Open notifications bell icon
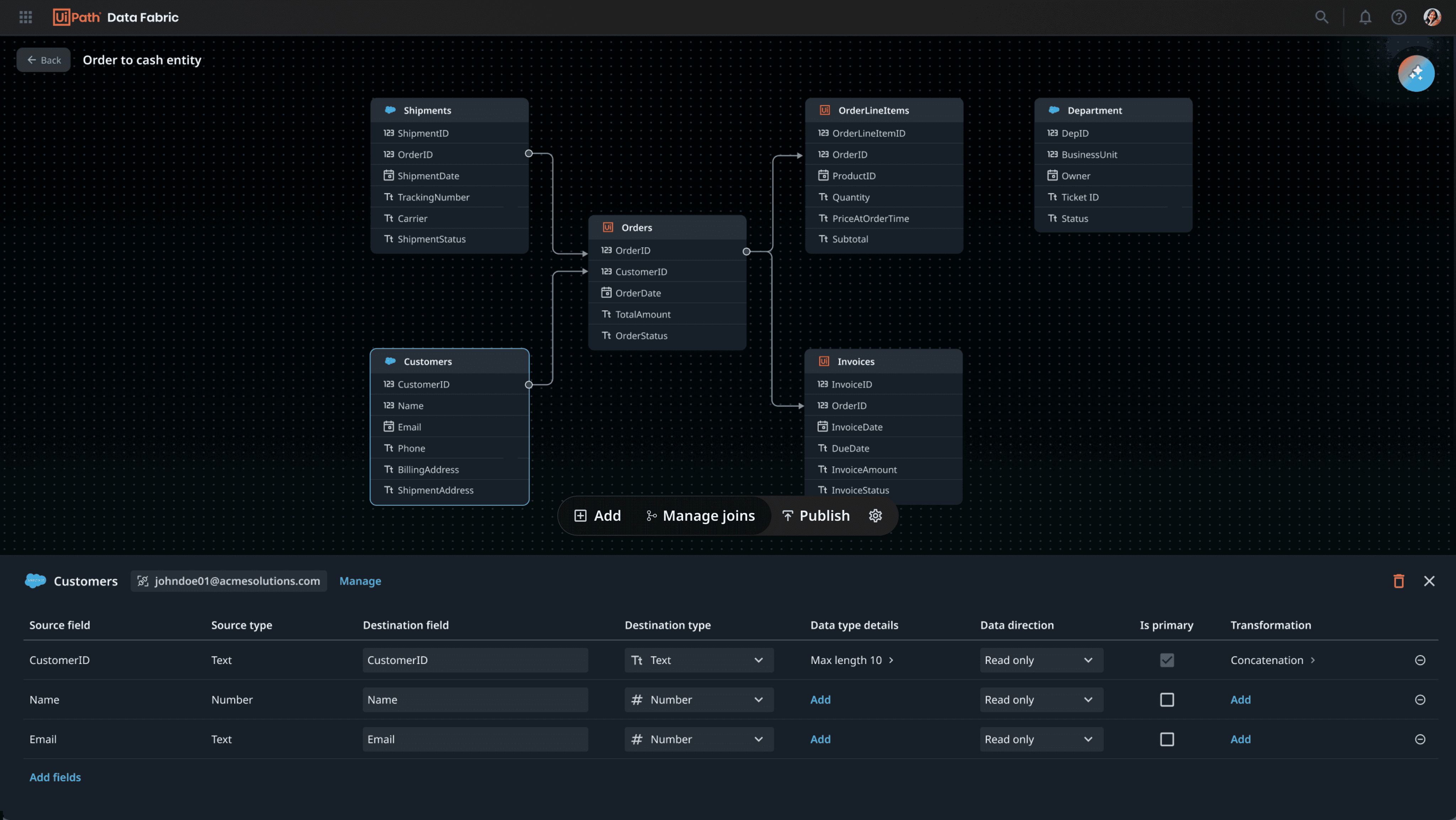Screen dimensions: 1456x820 coord(1365,17)
